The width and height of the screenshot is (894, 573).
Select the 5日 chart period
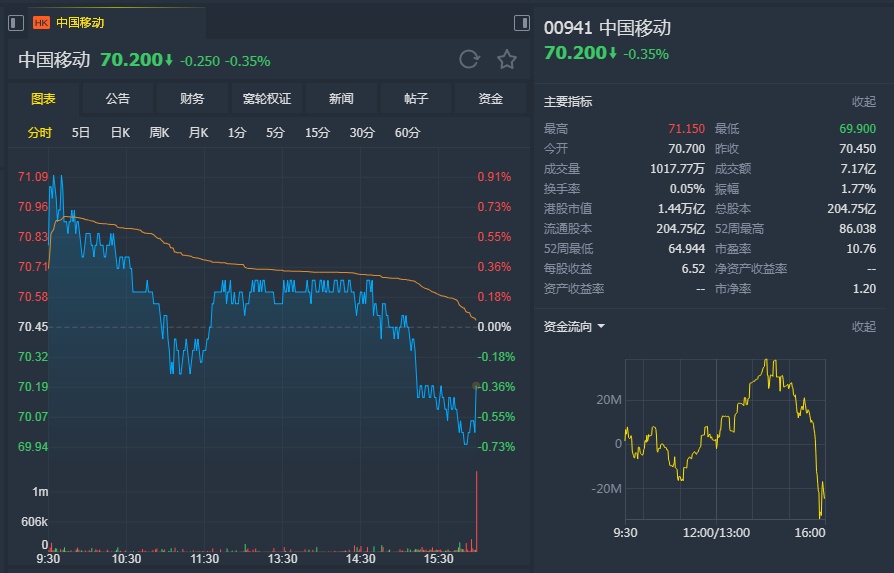click(81, 132)
